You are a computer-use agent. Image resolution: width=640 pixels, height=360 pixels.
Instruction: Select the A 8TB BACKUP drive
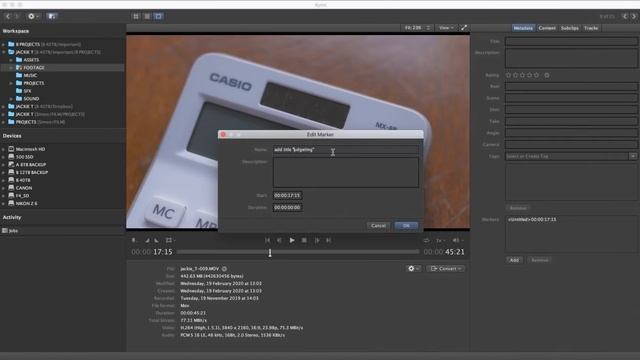(31, 164)
